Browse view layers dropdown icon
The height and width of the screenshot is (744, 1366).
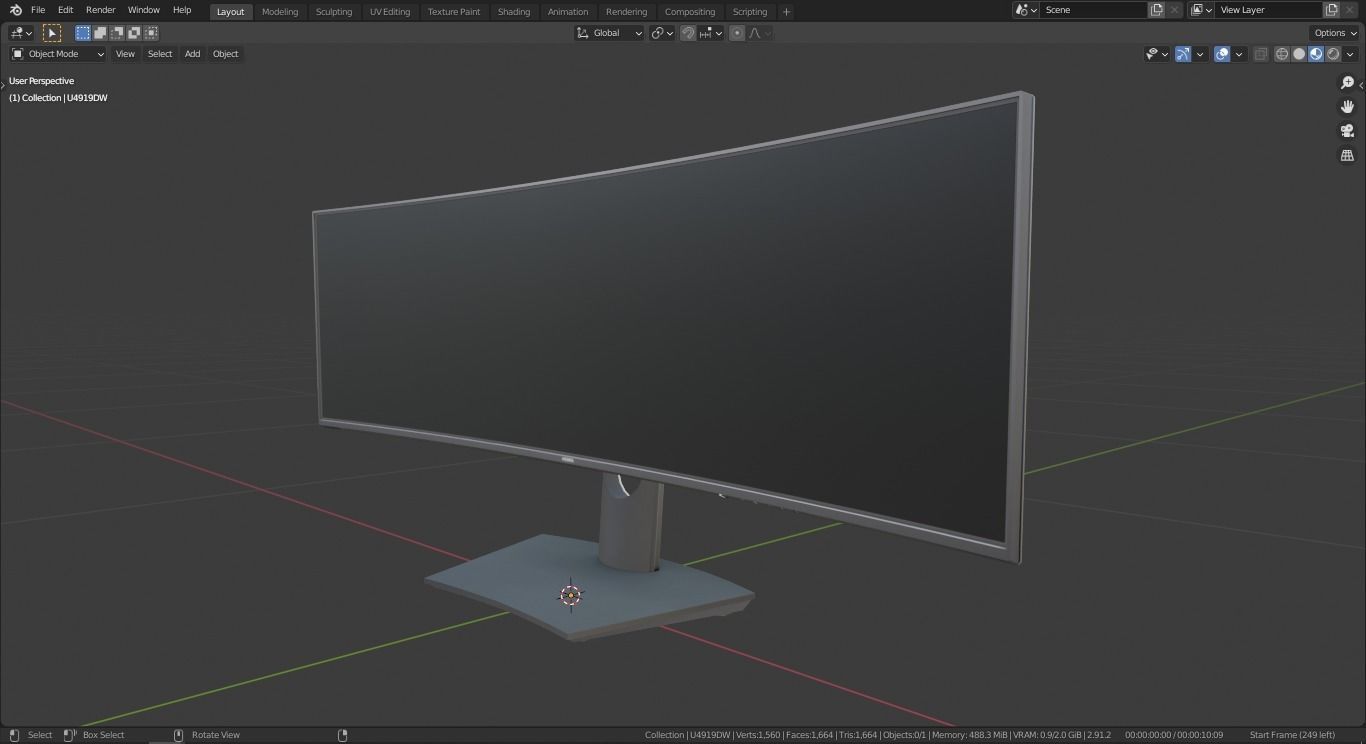[x=1202, y=10]
